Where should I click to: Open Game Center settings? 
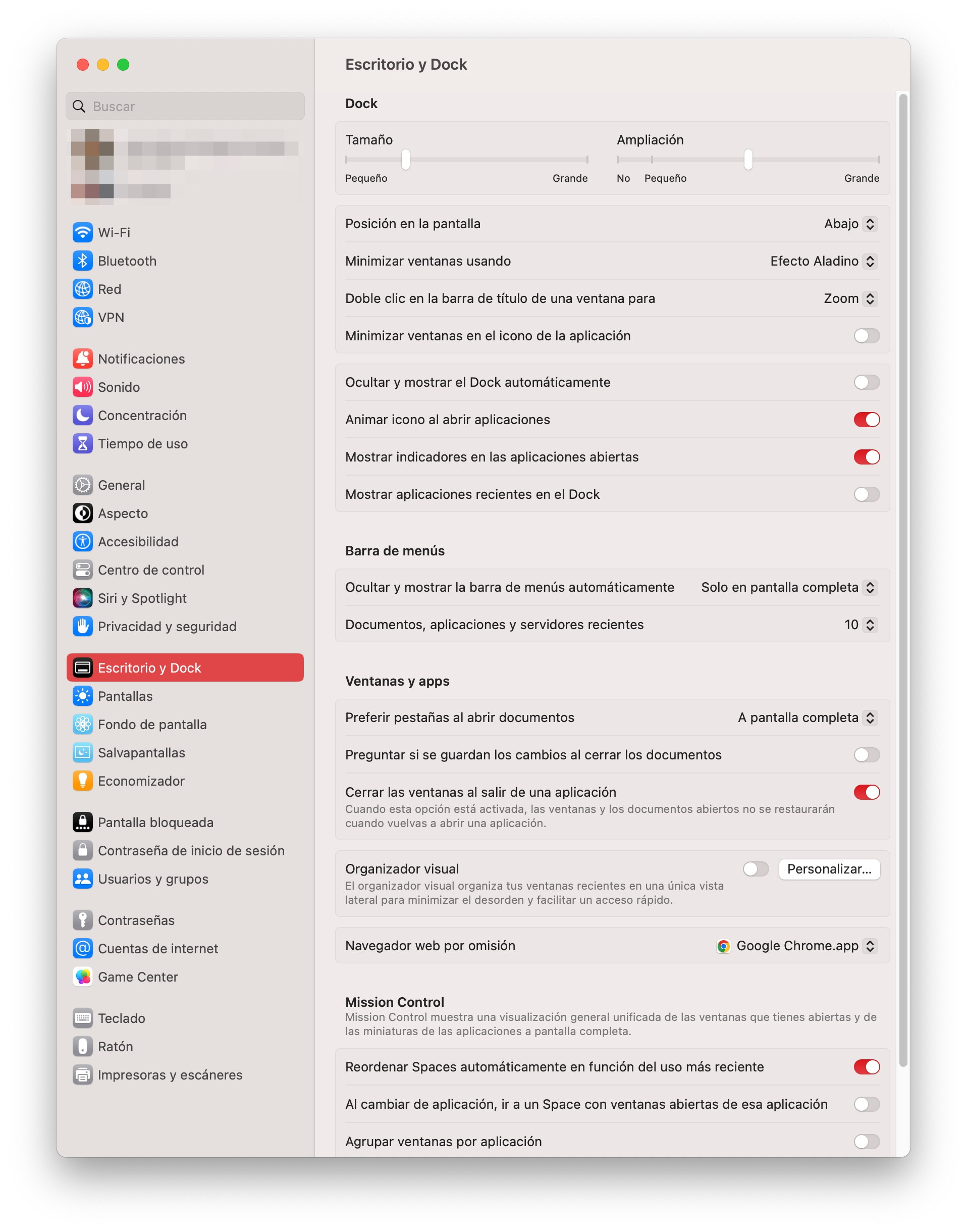click(x=83, y=977)
